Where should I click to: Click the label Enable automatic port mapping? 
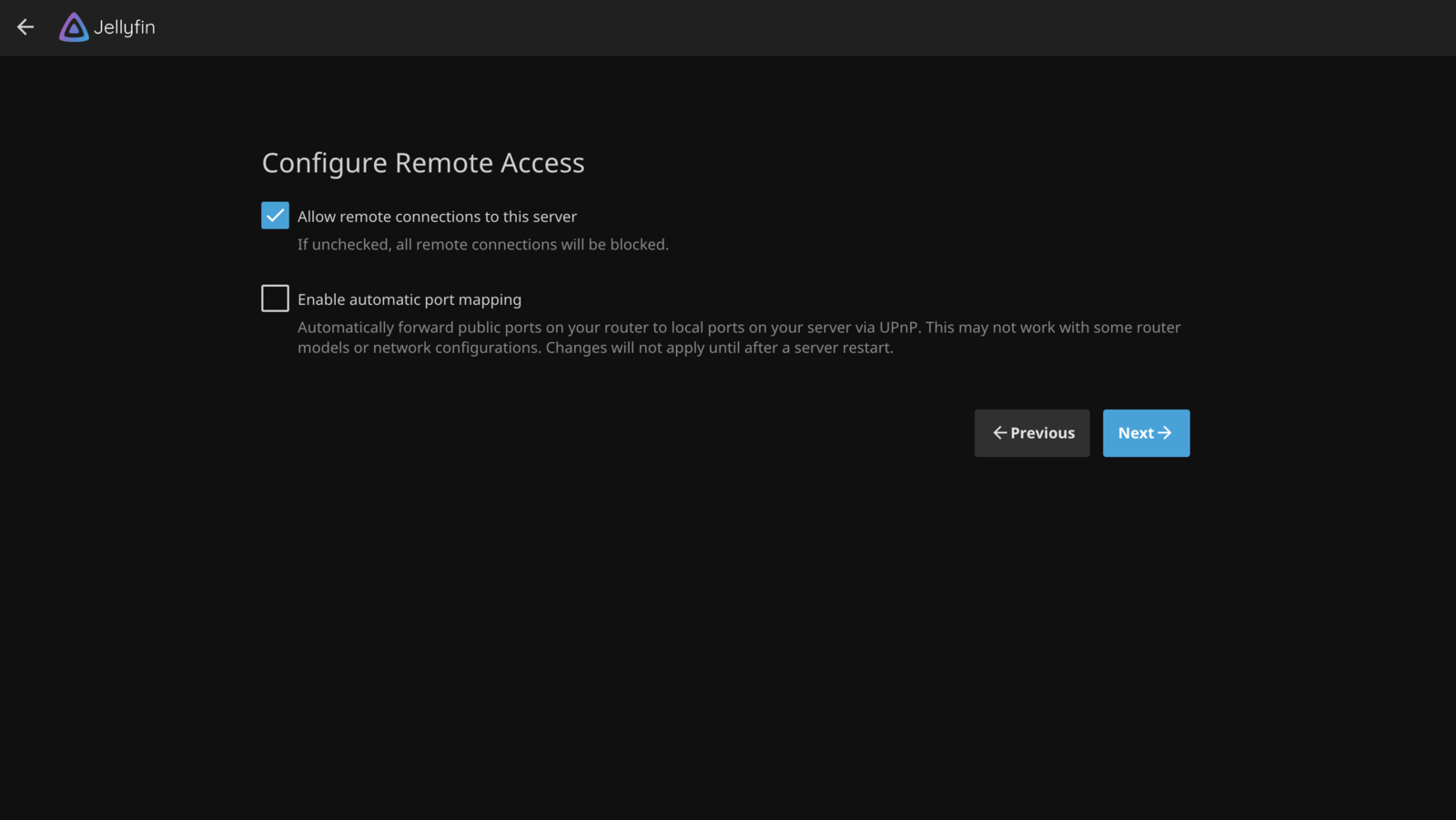(x=409, y=299)
